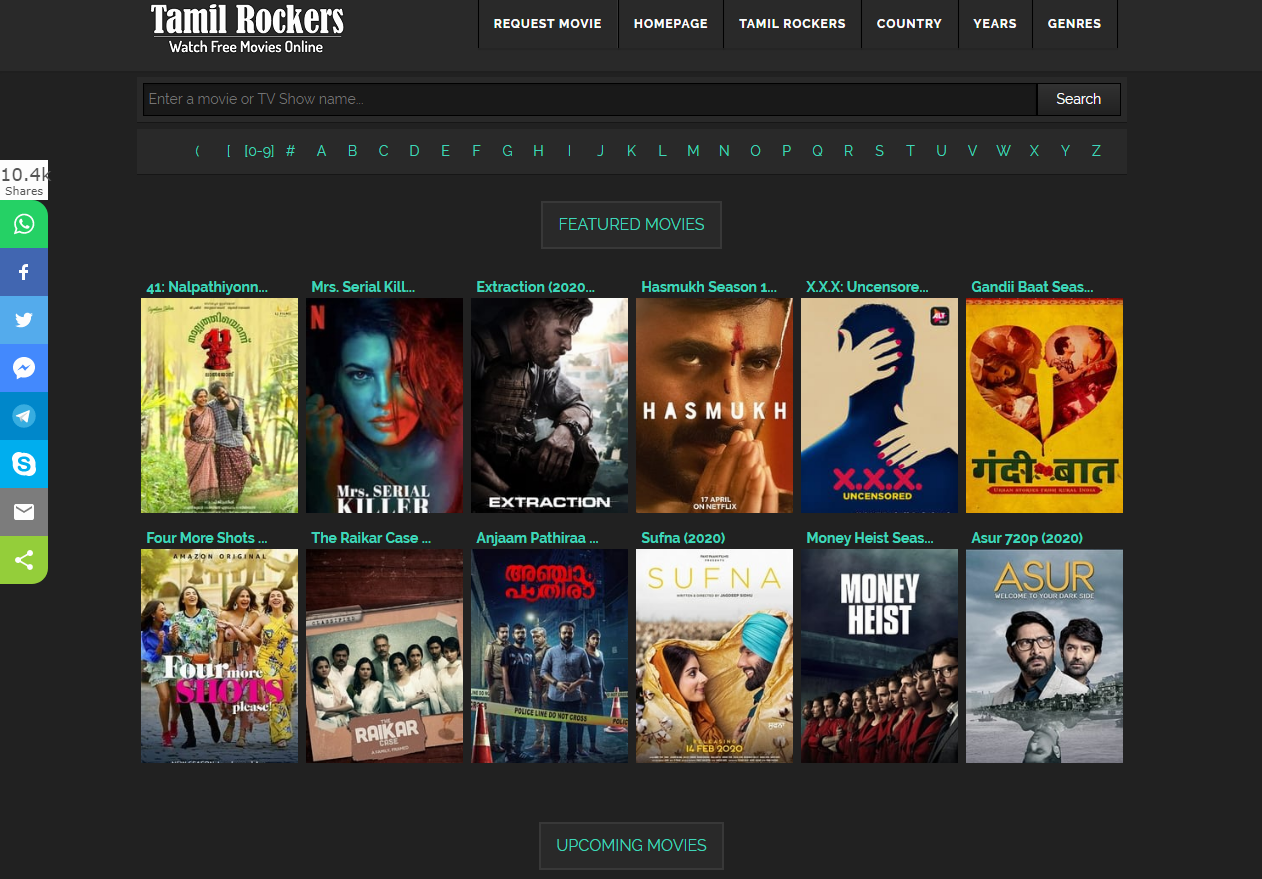Image resolution: width=1262 pixels, height=879 pixels.
Task: Select the 41 Nalpathiyonnu movie poster
Action: (219, 405)
